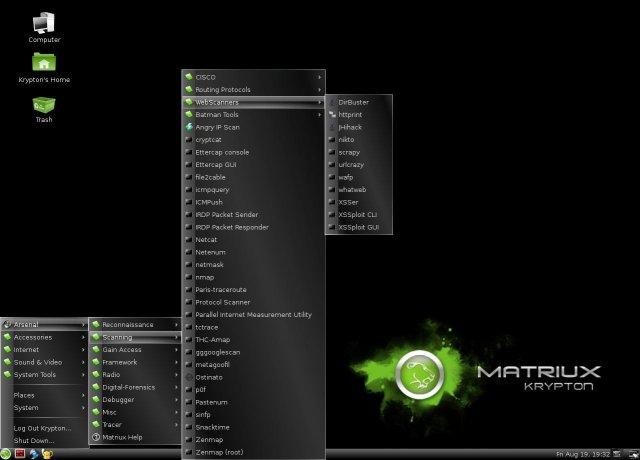Launch Zenmap (root)

pos(253,452)
